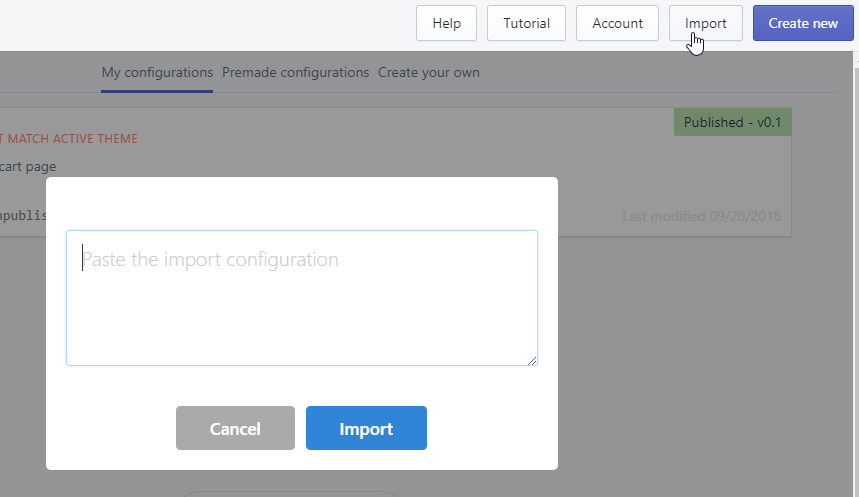Click the MATCH ACTIVE THEME warning text
The height and width of the screenshot is (497, 859).
click(x=72, y=139)
